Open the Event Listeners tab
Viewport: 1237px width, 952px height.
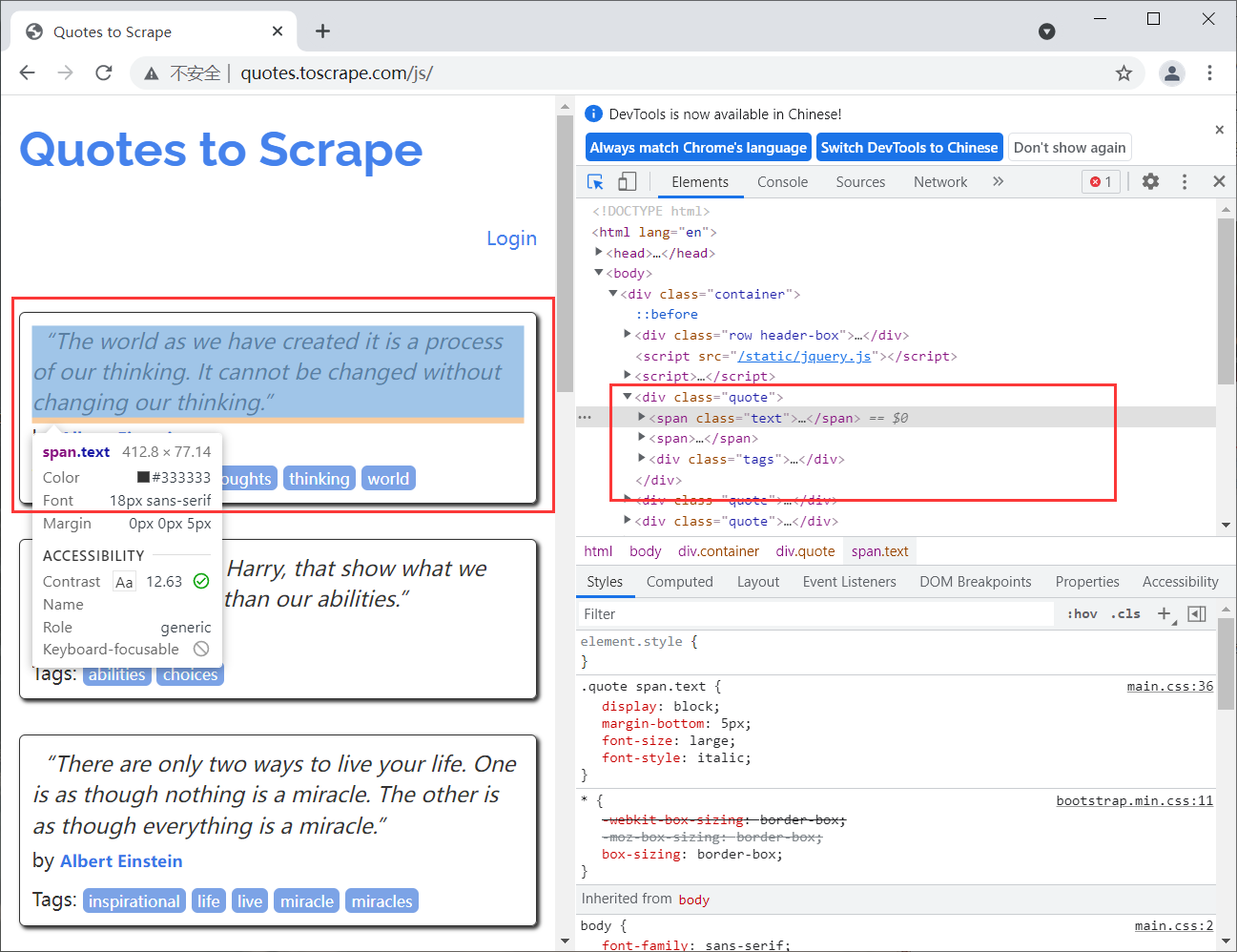849,582
